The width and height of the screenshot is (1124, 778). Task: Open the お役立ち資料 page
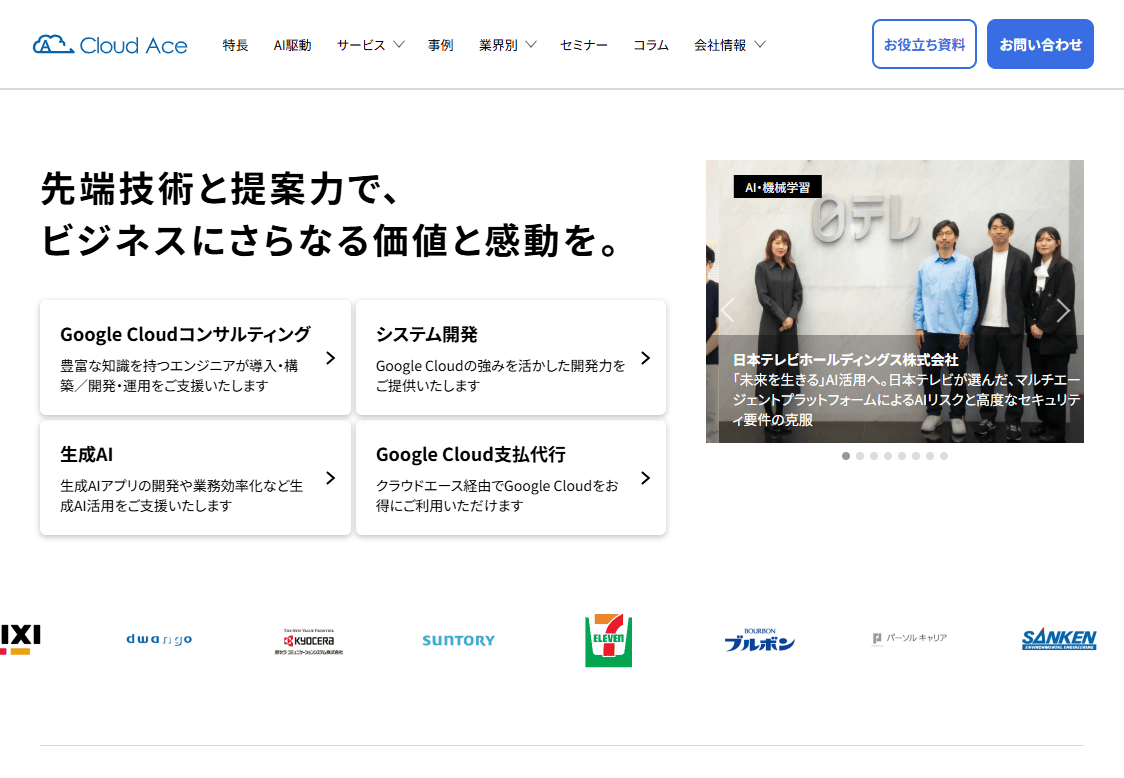coord(924,44)
